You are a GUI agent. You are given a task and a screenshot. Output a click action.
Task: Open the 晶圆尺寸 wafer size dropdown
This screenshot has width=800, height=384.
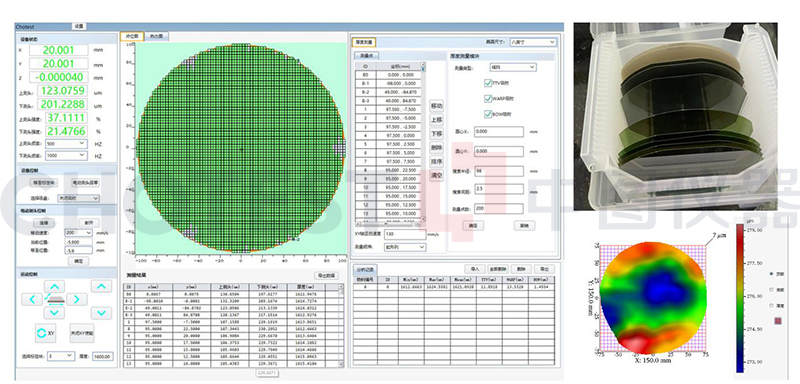click(533, 42)
